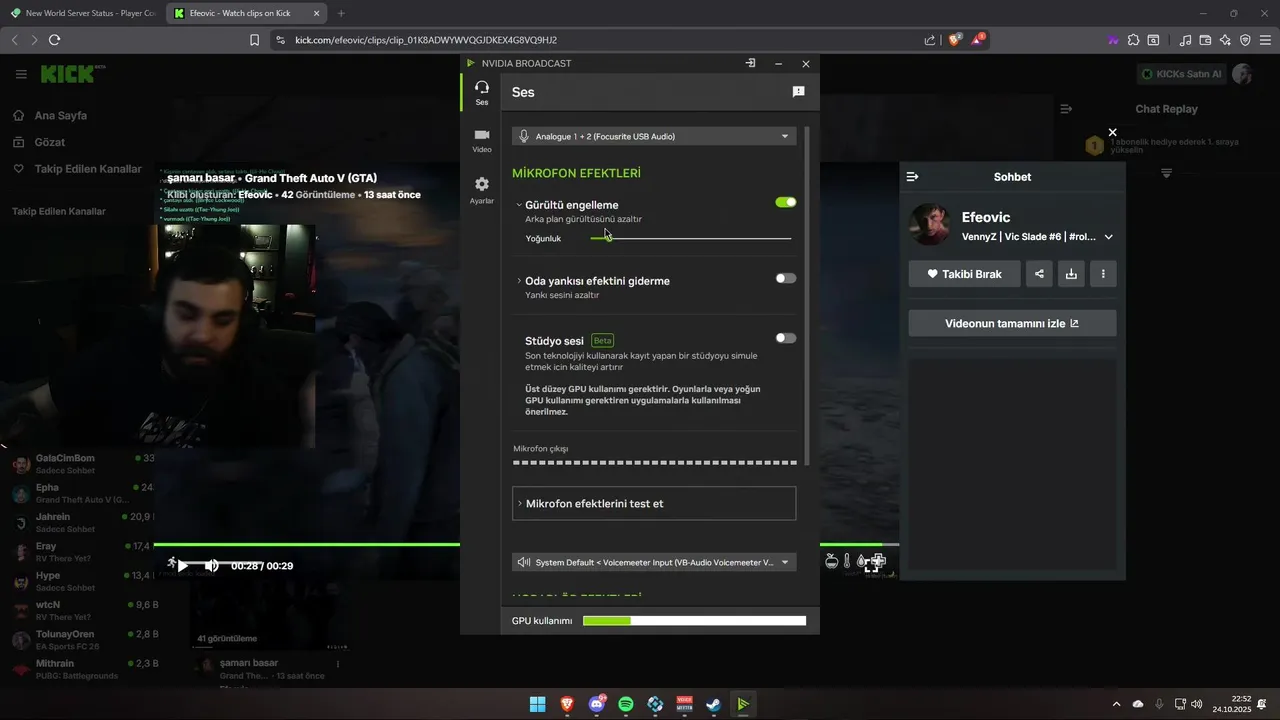
Task: Click the NVIDIA Broadcast exit/sign-out icon in title bar
Action: 750,63
